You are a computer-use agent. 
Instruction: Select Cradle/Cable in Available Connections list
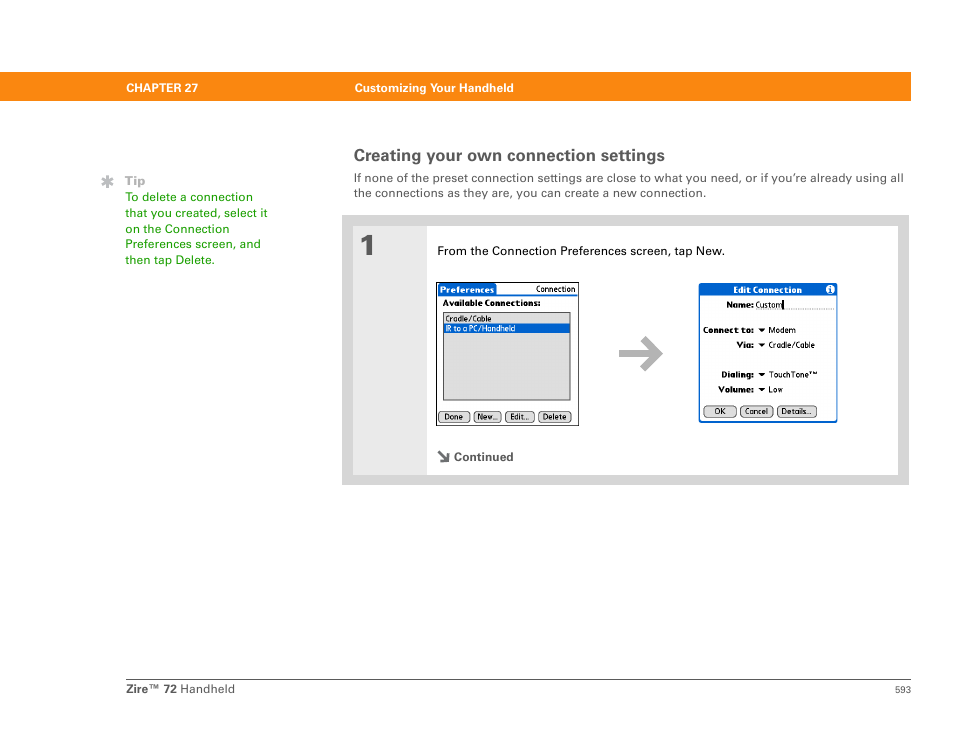506,318
